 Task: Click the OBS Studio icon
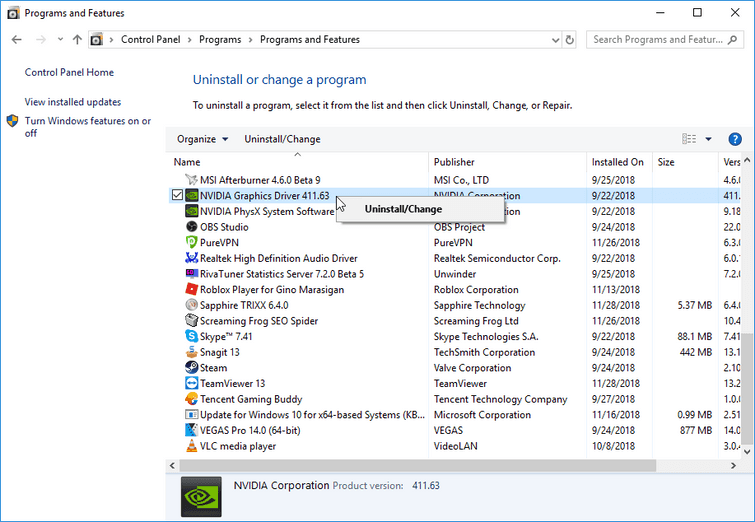[192, 227]
